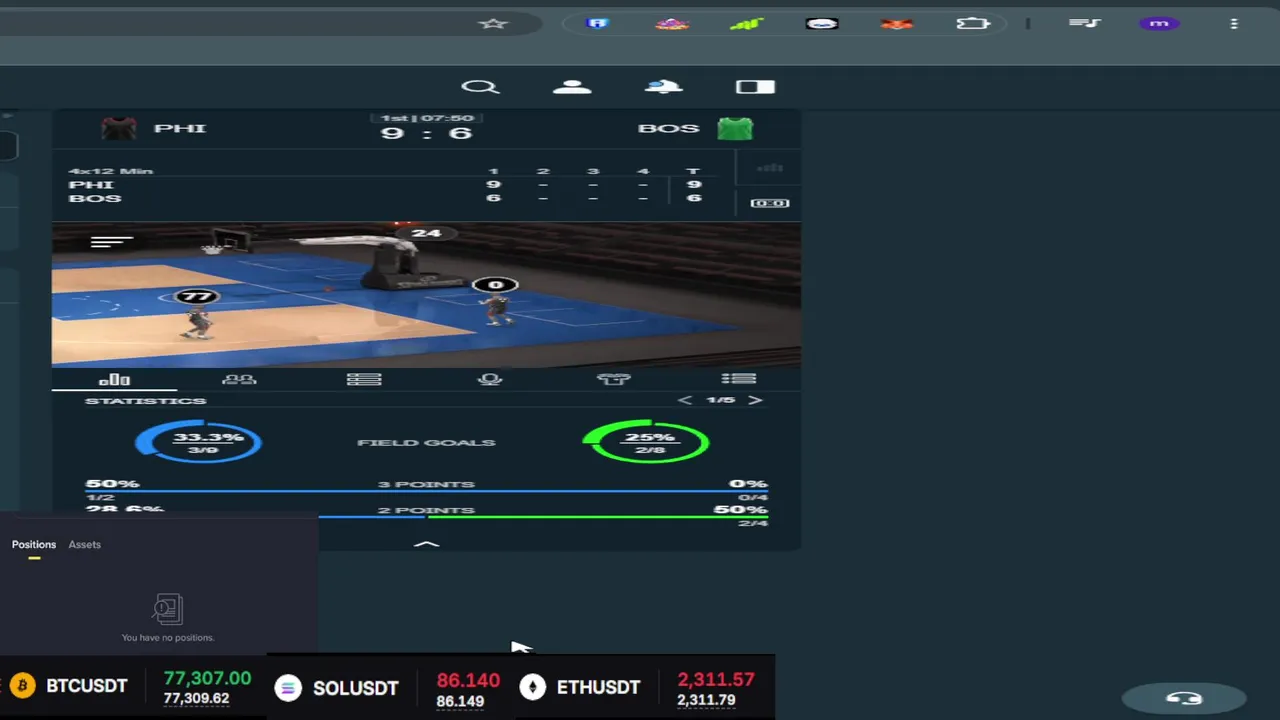
Task: Click the Ethereum coin icon
Action: [533, 687]
